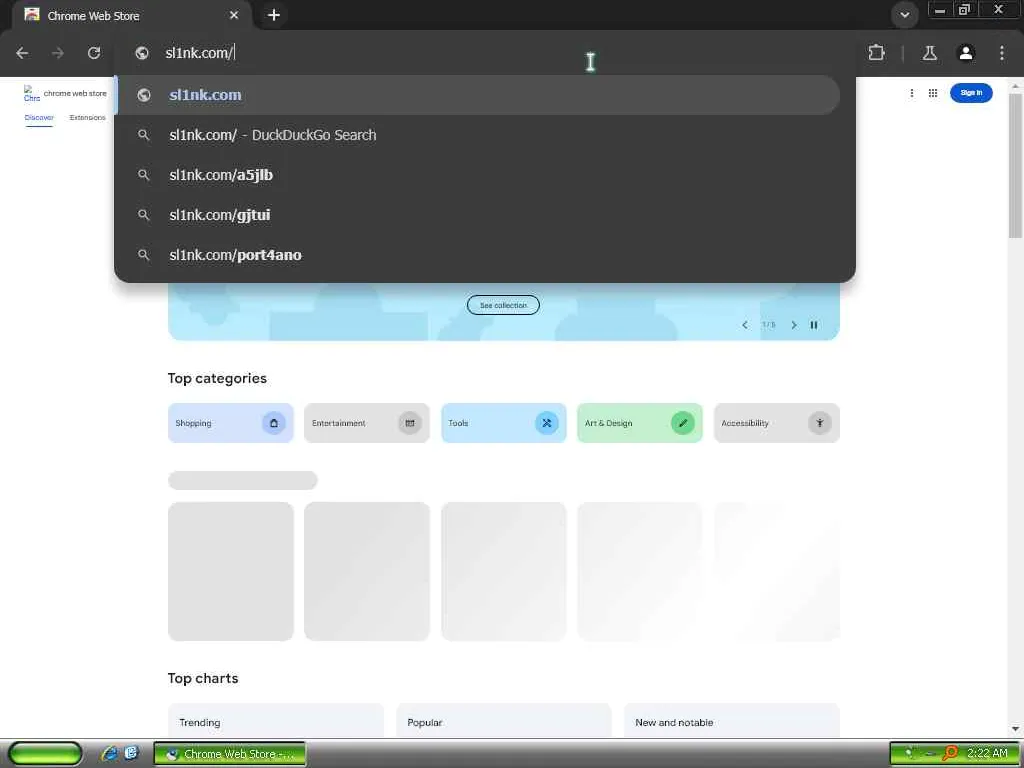Open the web store more options dots

tap(912, 93)
